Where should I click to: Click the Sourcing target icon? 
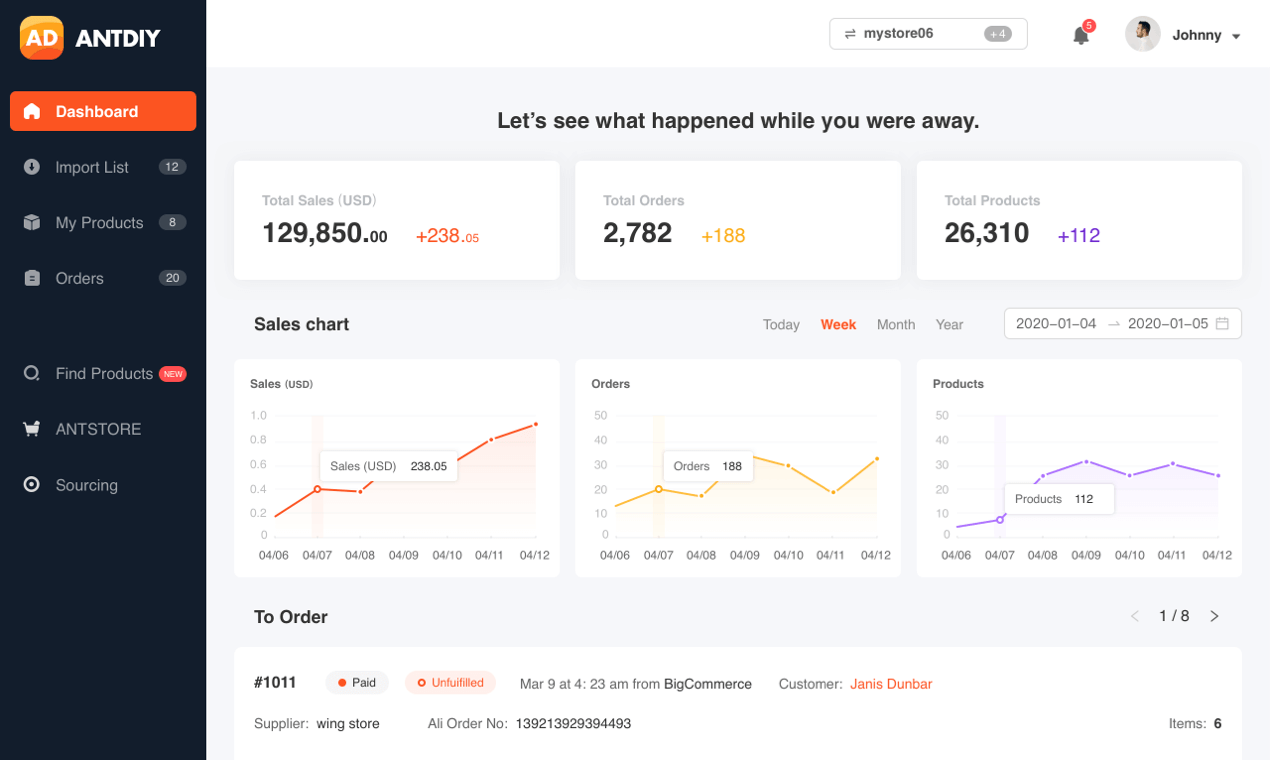32,484
